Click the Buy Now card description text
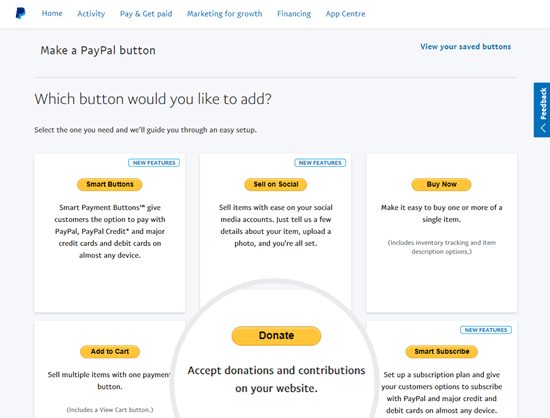 441,214
